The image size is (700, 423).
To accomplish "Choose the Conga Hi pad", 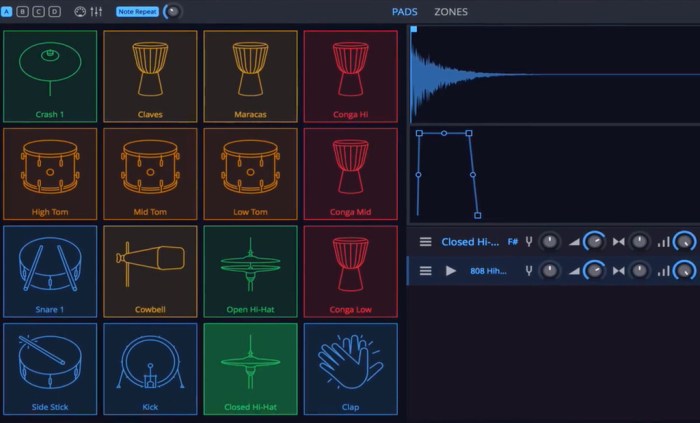I will click(350, 75).
